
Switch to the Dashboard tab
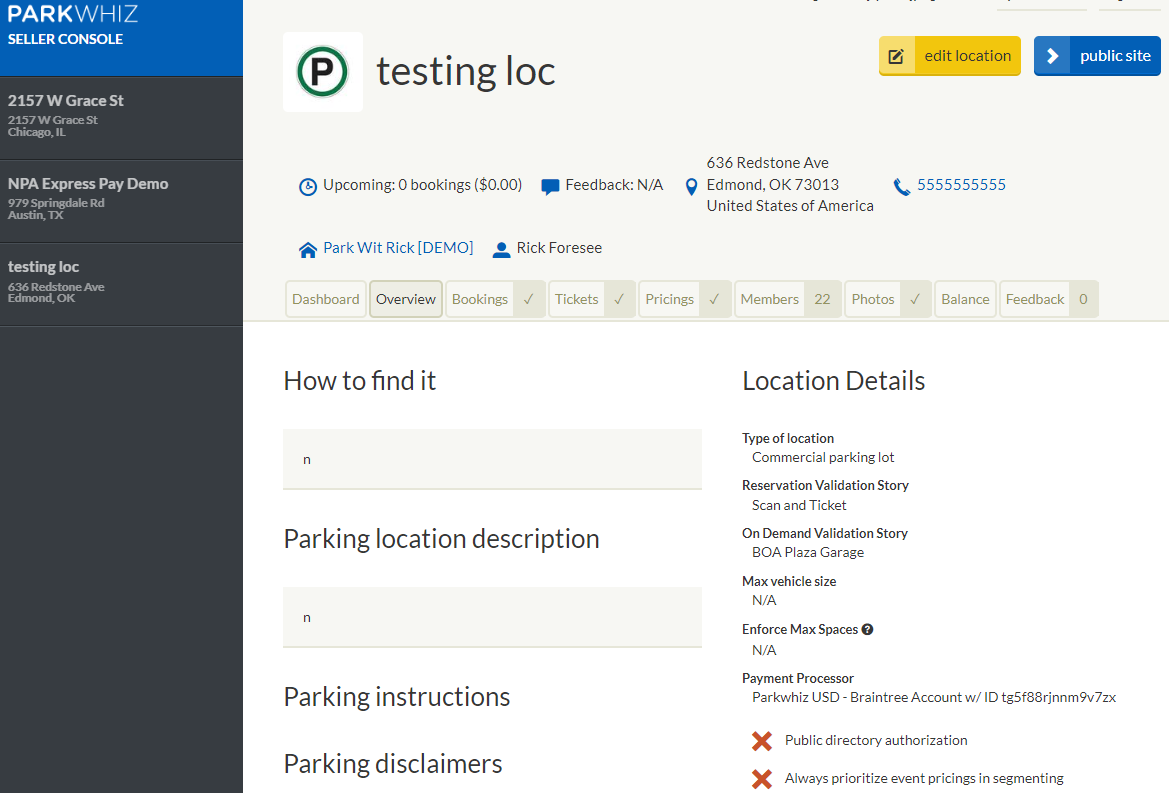326,299
